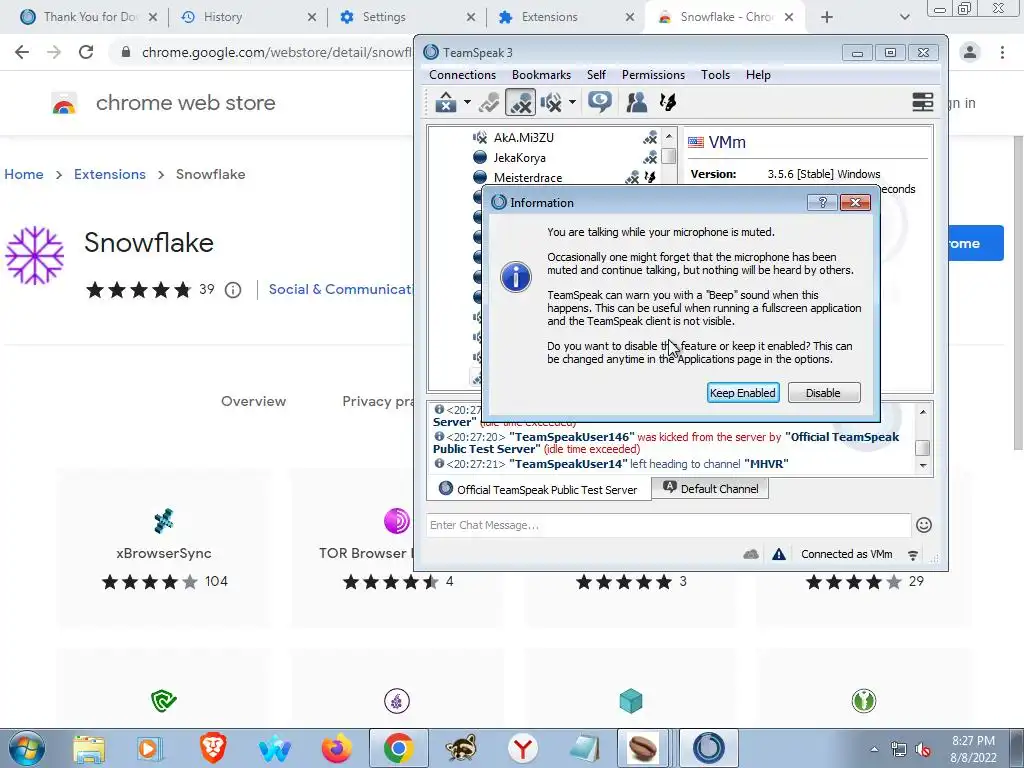Viewport: 1024px width, 768px height.
Task: Open the Chrome profile avatar icon
Action: [x=970, y=52]
